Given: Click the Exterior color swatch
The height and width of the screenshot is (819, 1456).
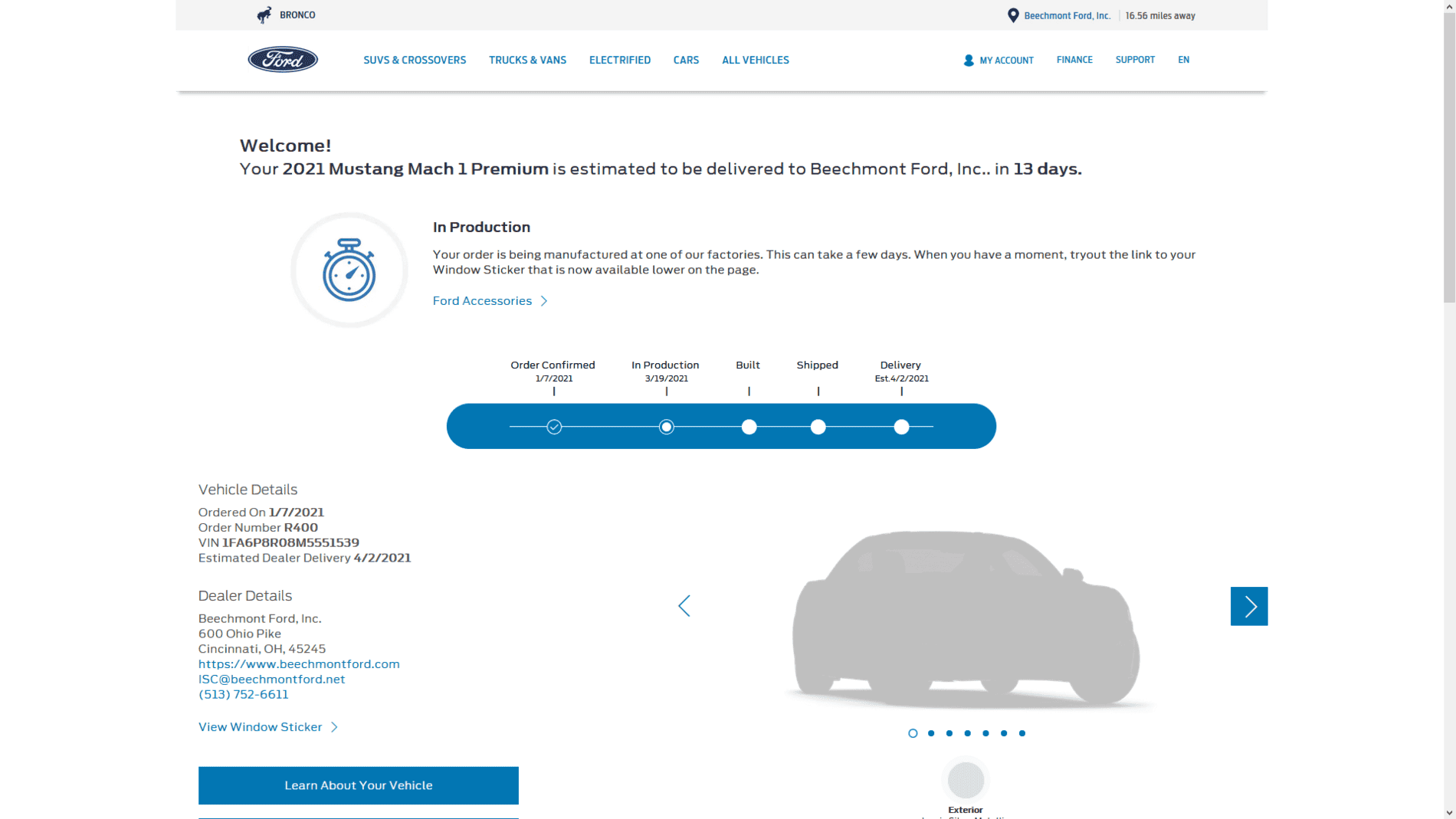Looking at the screenshot, I should pyautogui.click(x=966, y=781).
